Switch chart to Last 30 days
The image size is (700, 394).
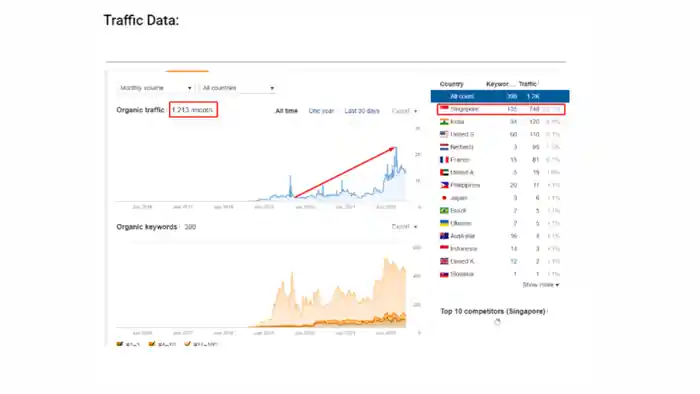(362, 111)
